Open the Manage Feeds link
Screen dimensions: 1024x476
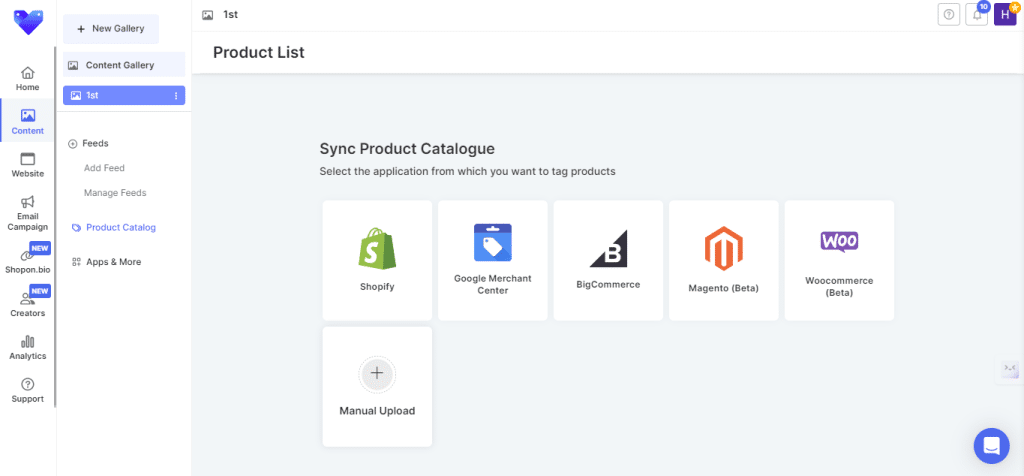(115, 193)
